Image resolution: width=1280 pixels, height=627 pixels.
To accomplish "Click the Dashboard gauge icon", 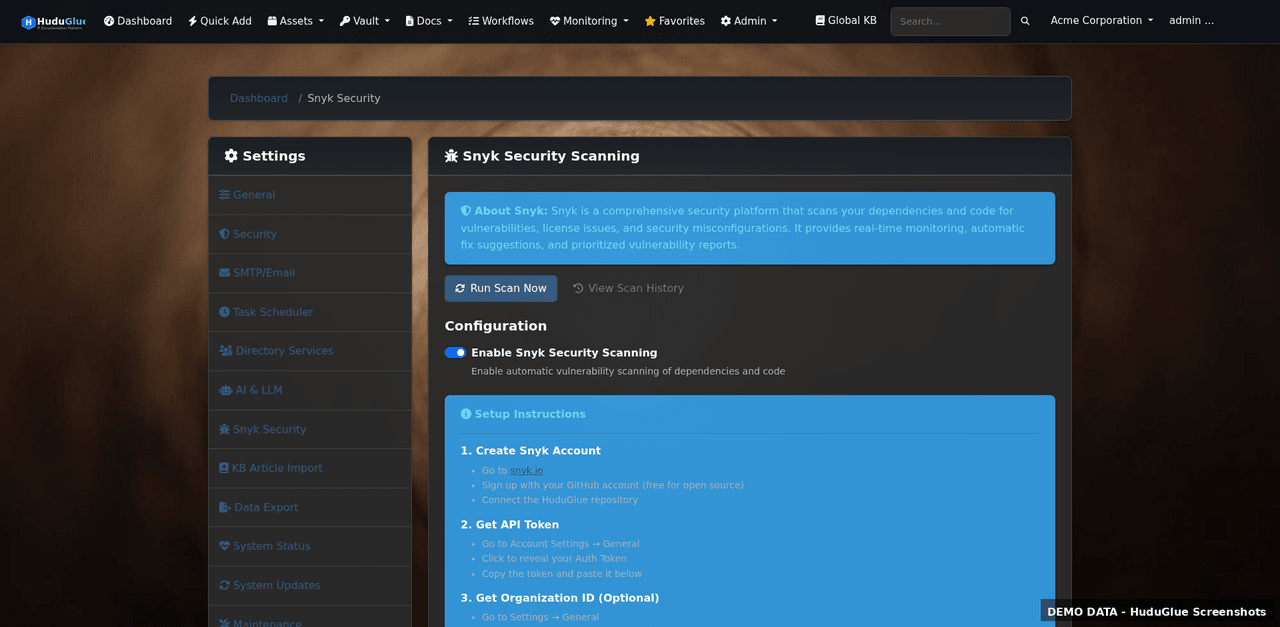I will [x=109, y=21].
